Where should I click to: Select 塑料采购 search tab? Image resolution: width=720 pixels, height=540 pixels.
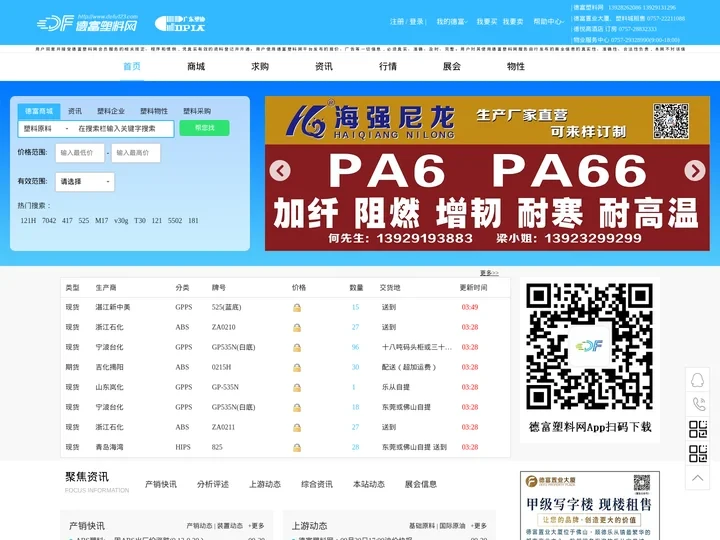coord(197,111)
